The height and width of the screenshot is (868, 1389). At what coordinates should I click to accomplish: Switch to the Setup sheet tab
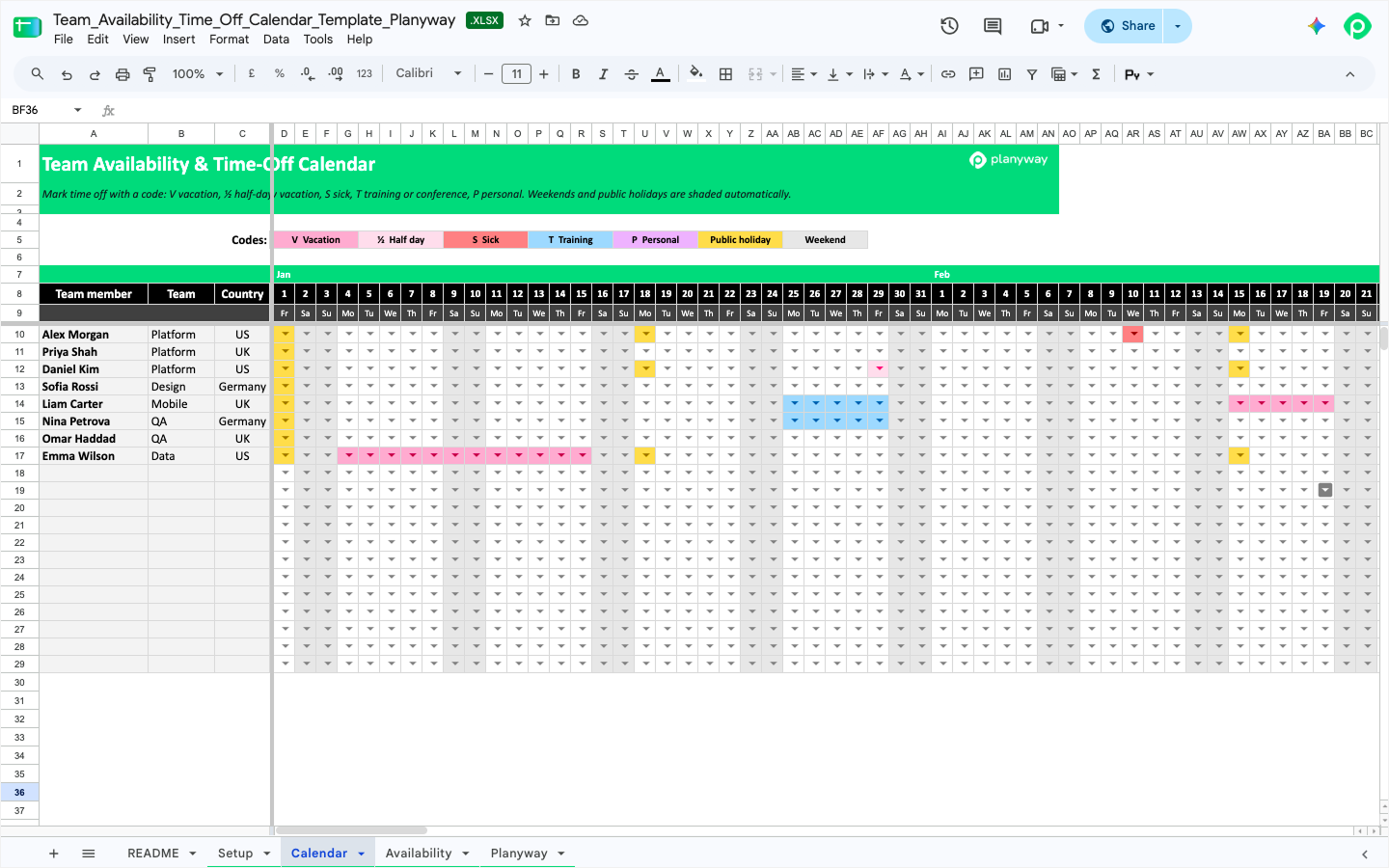[235, 854]
